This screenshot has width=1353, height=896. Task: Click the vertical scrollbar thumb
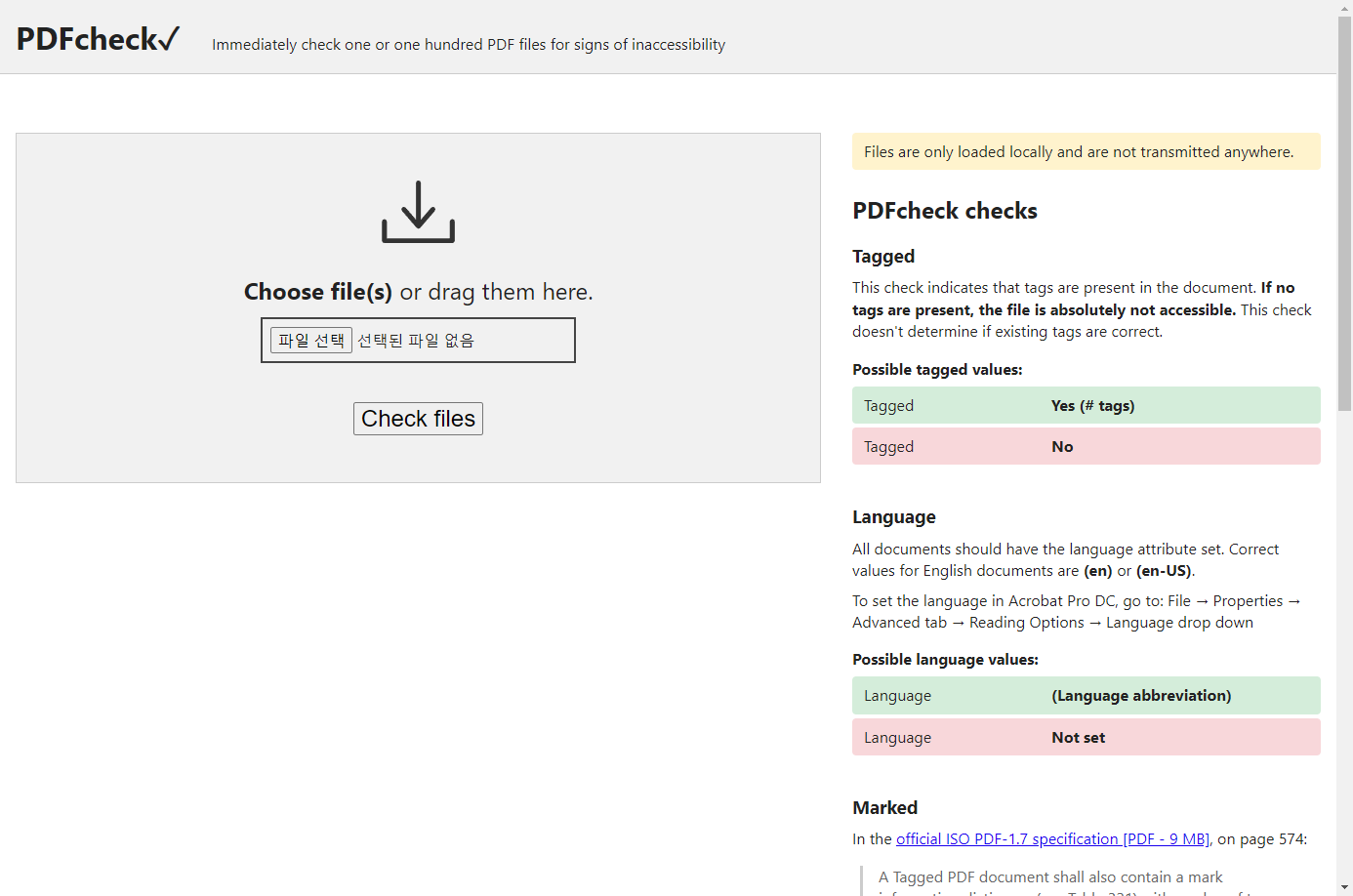(x=1344, y=215)
